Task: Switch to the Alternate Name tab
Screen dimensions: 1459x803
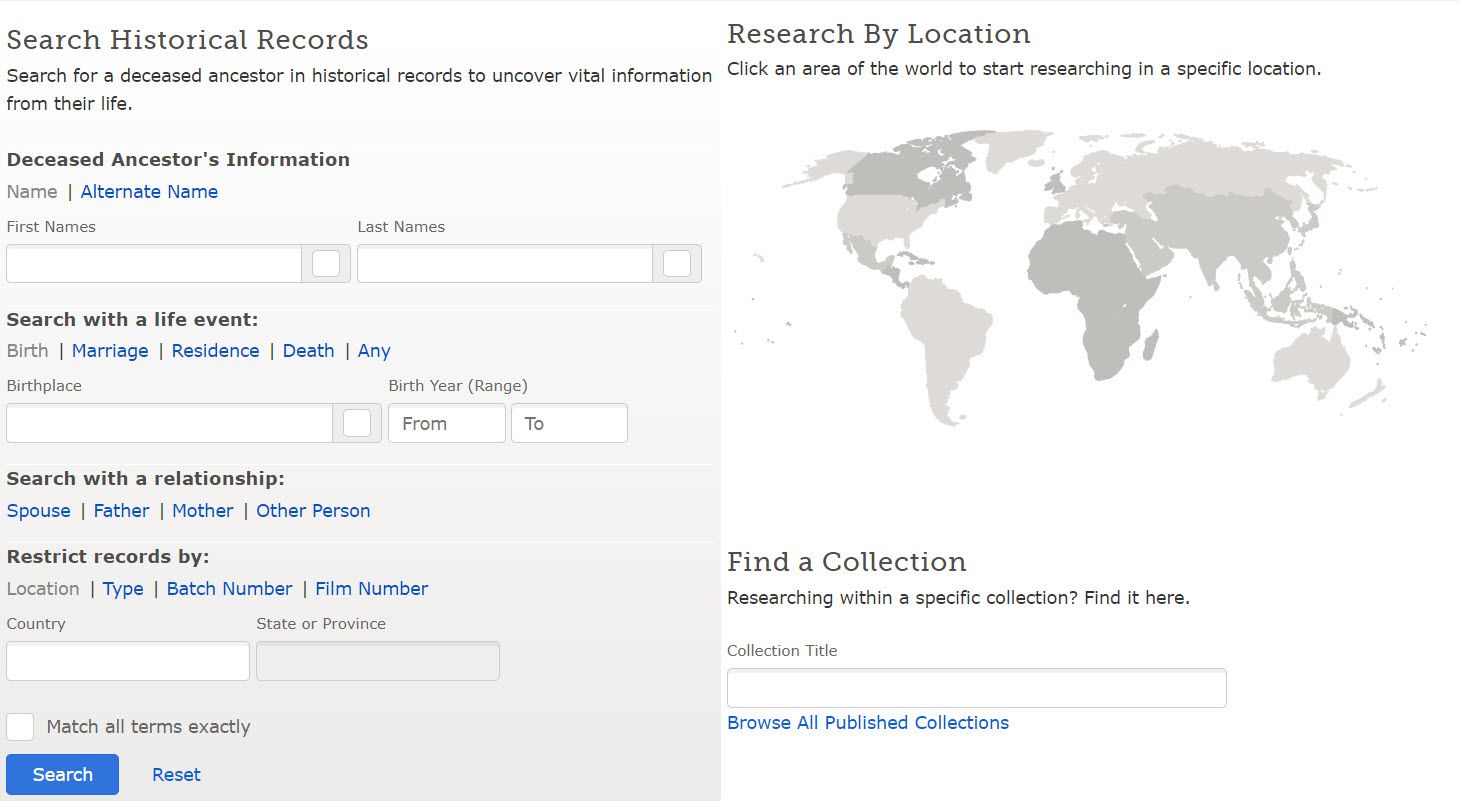Action: [x=149, y=191]
